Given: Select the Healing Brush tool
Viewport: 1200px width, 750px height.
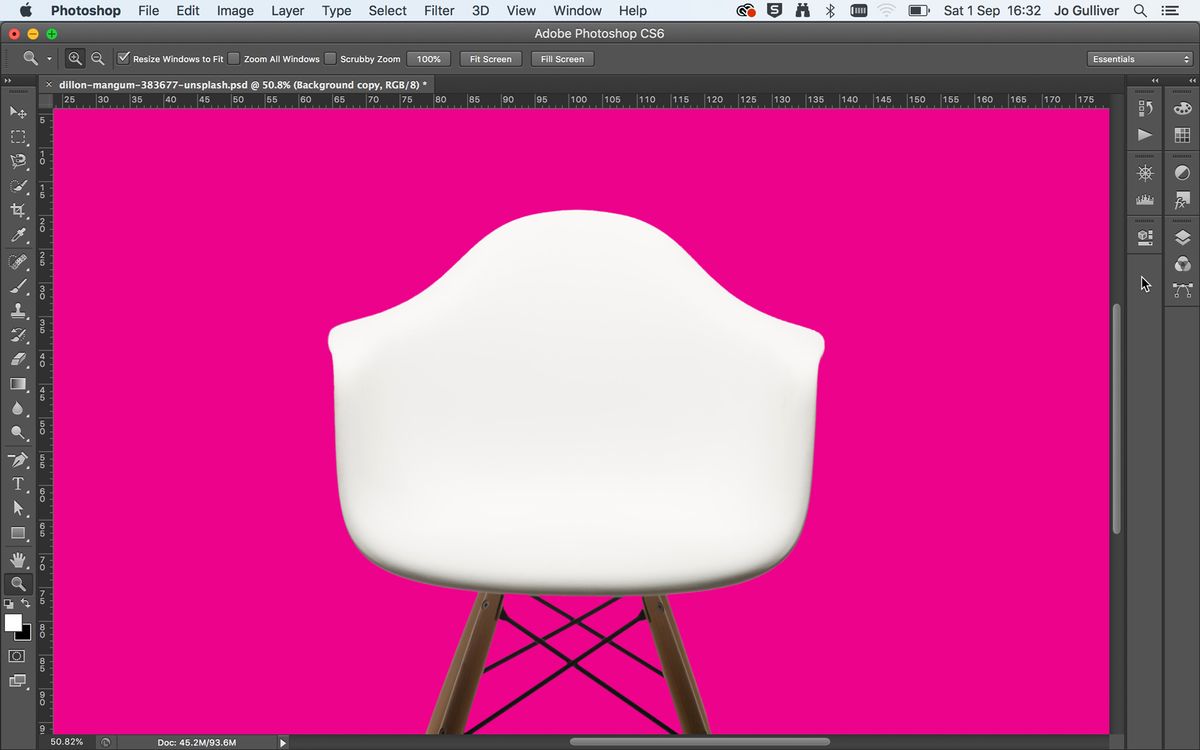Looking at the screenshot, I should point(18,261).
